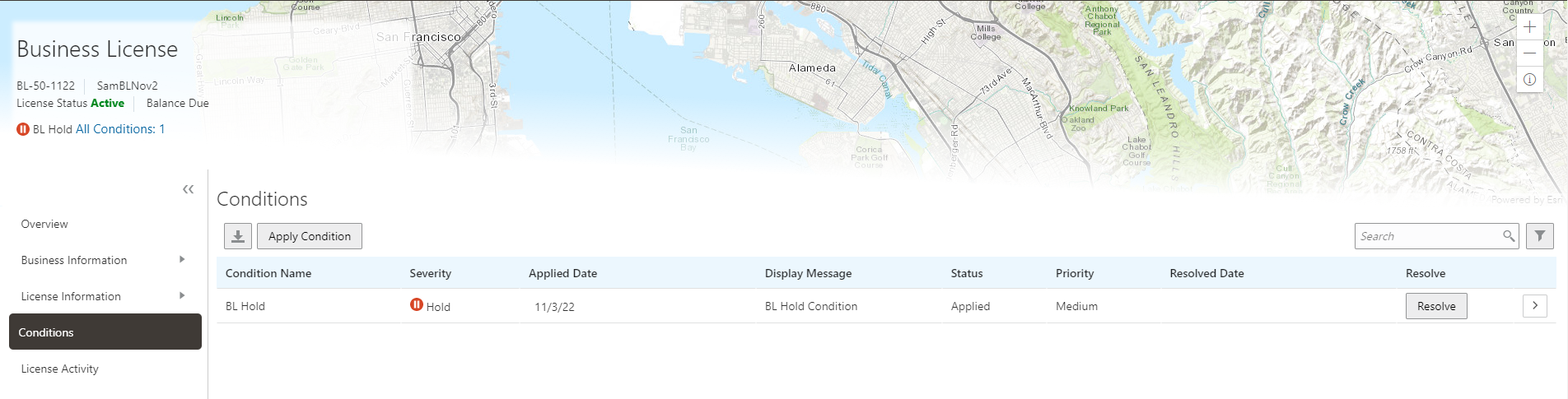Click the map zoom out minus icon
Image resolution: width=1568 pixels, height=399 pixels.
tap(1529, 53)
